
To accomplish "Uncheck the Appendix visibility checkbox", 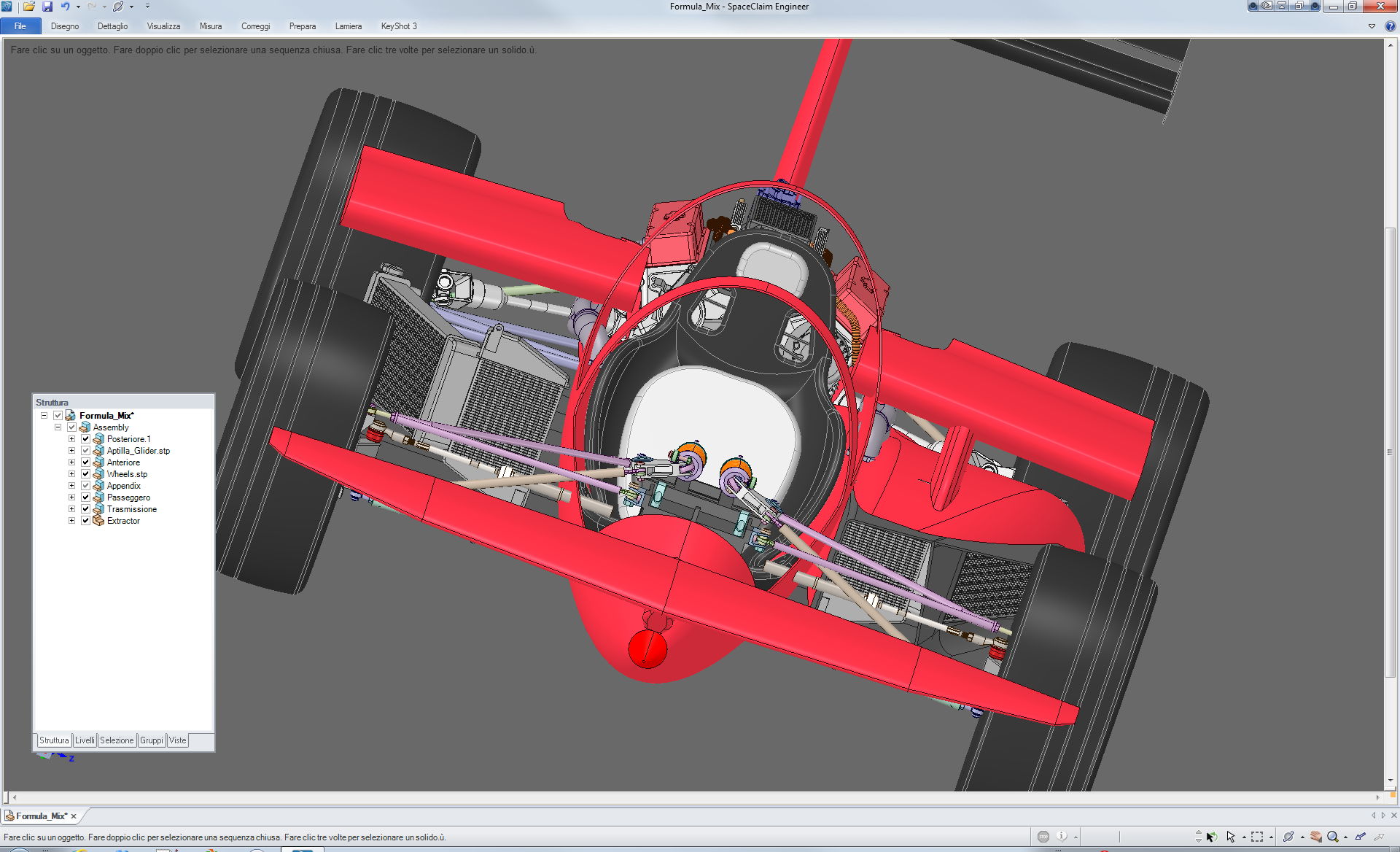I will (85, 486).
